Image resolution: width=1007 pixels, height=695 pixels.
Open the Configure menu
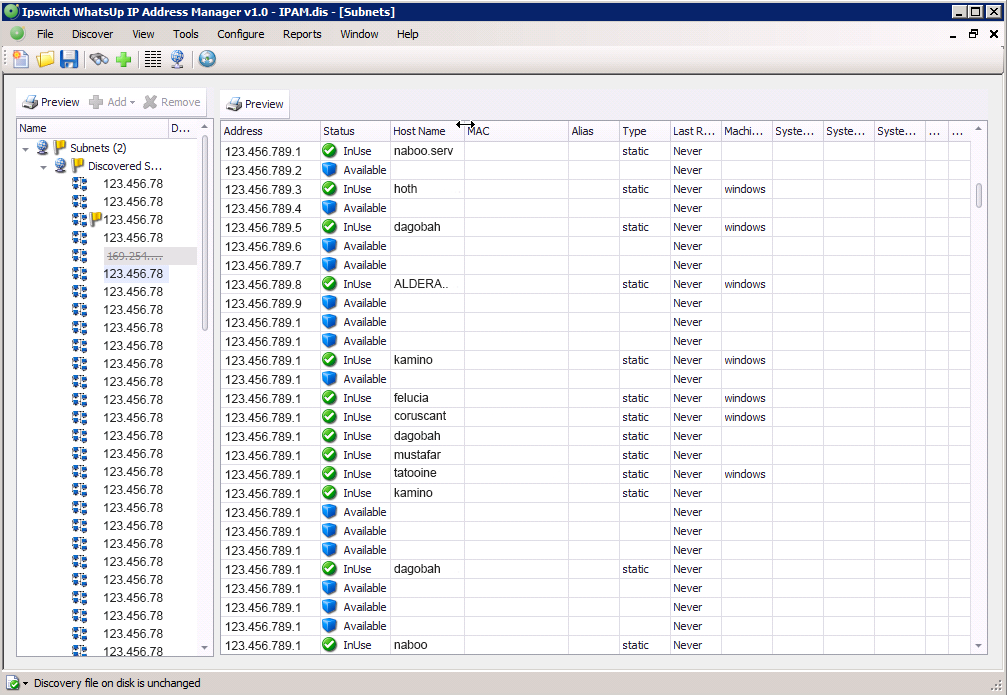241,34
